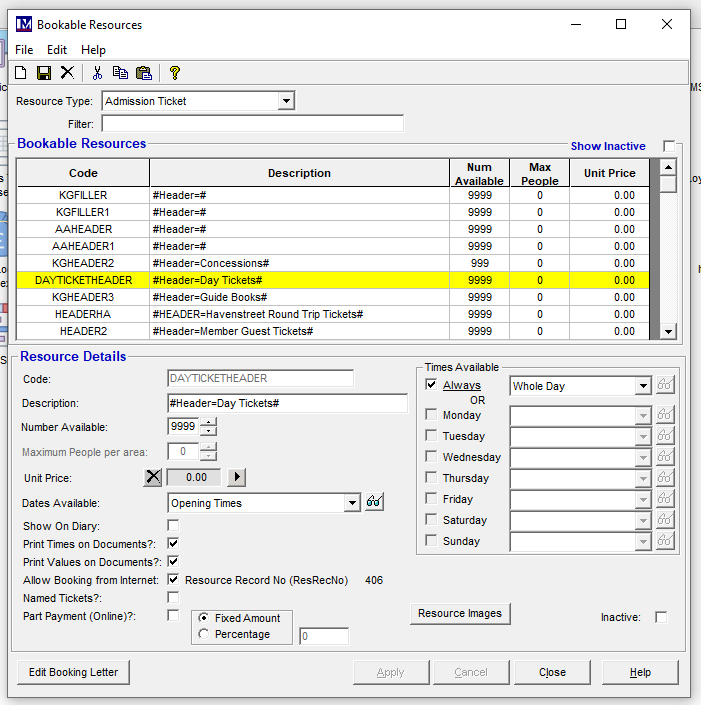Select the Percentage radio button
Image resolution: width=701 pixels, height=705 pixels.
(x=204, y=634)
